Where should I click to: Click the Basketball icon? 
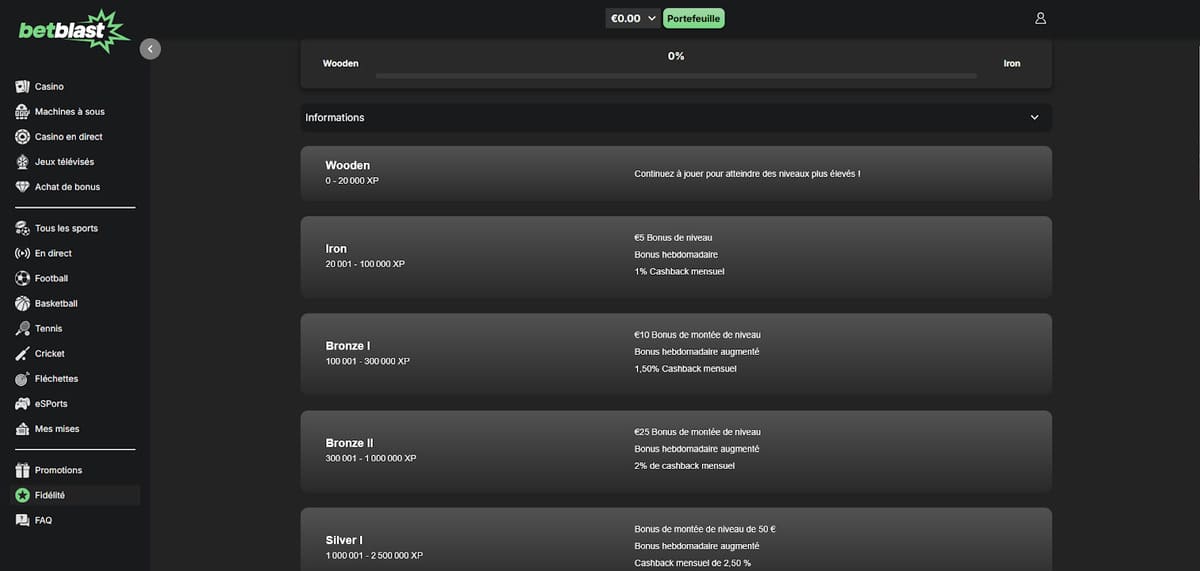[x=23, y=303]
